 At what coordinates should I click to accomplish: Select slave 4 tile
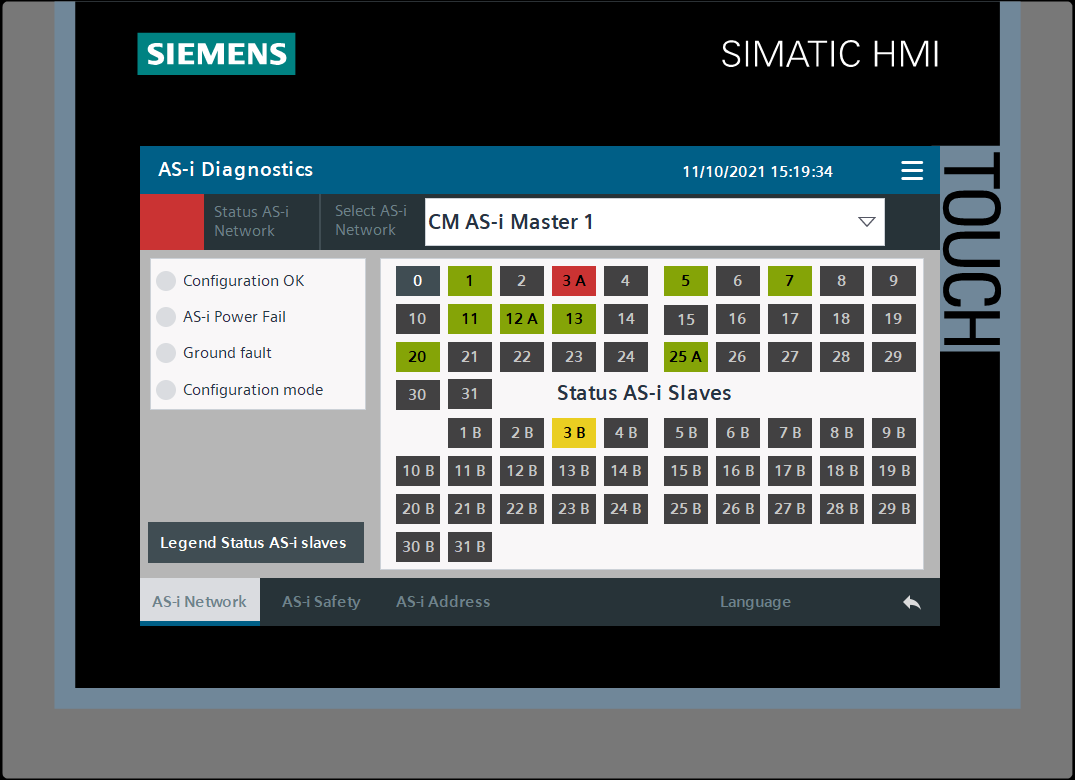click(625, 280)
